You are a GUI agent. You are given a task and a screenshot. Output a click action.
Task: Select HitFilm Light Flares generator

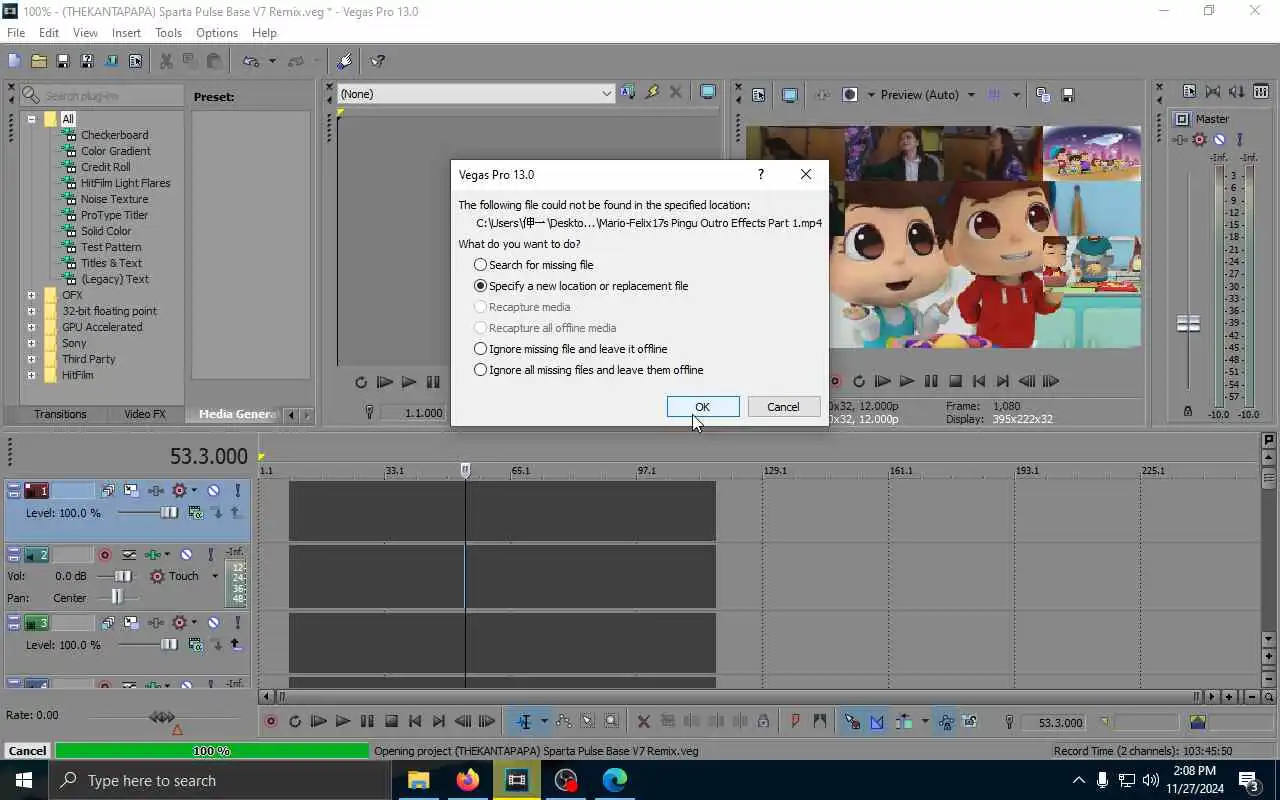125,183
